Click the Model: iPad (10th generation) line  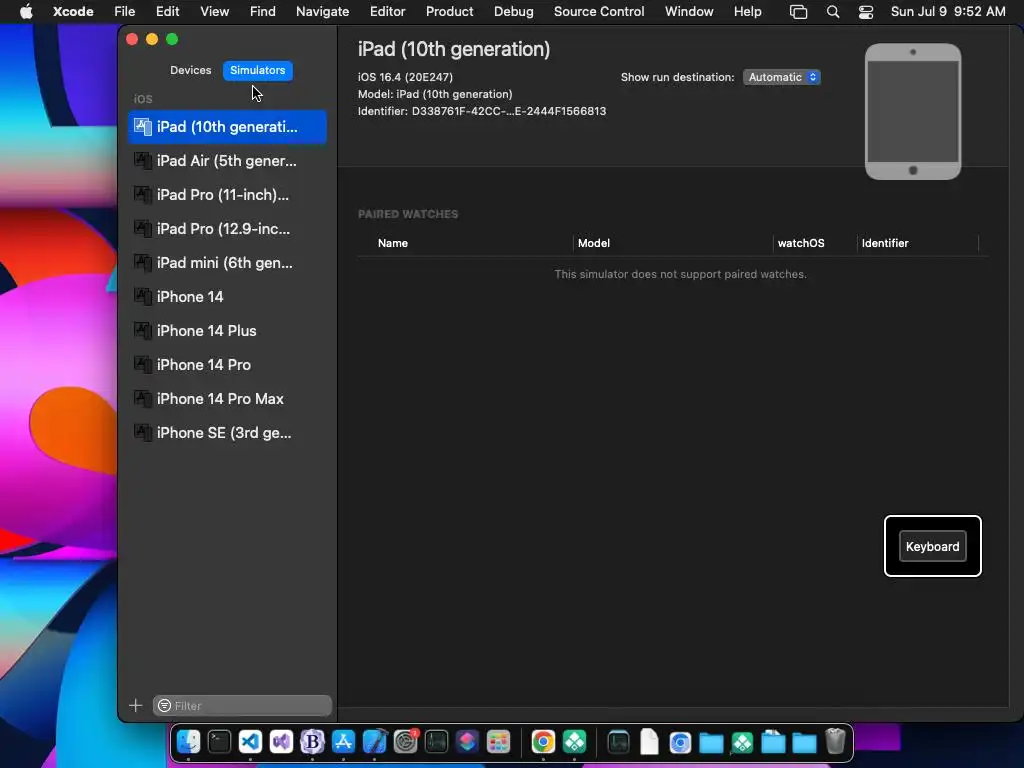435,94
